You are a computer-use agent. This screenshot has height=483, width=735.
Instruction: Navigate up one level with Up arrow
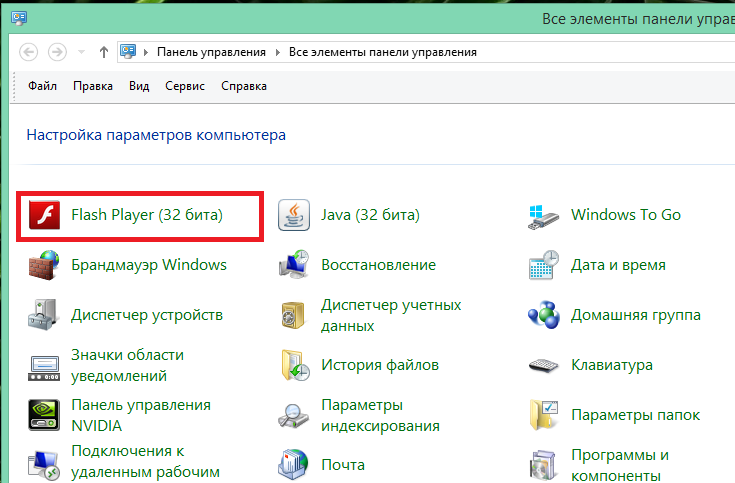click(104, 52)
